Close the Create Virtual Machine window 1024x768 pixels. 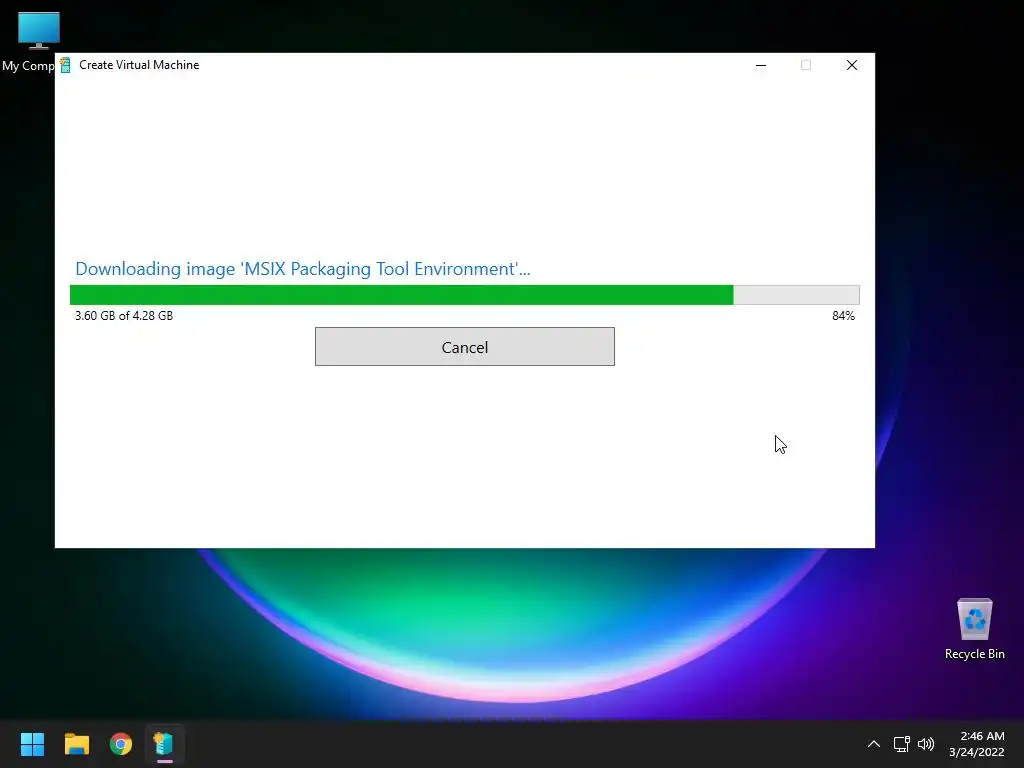pos(852,65)
